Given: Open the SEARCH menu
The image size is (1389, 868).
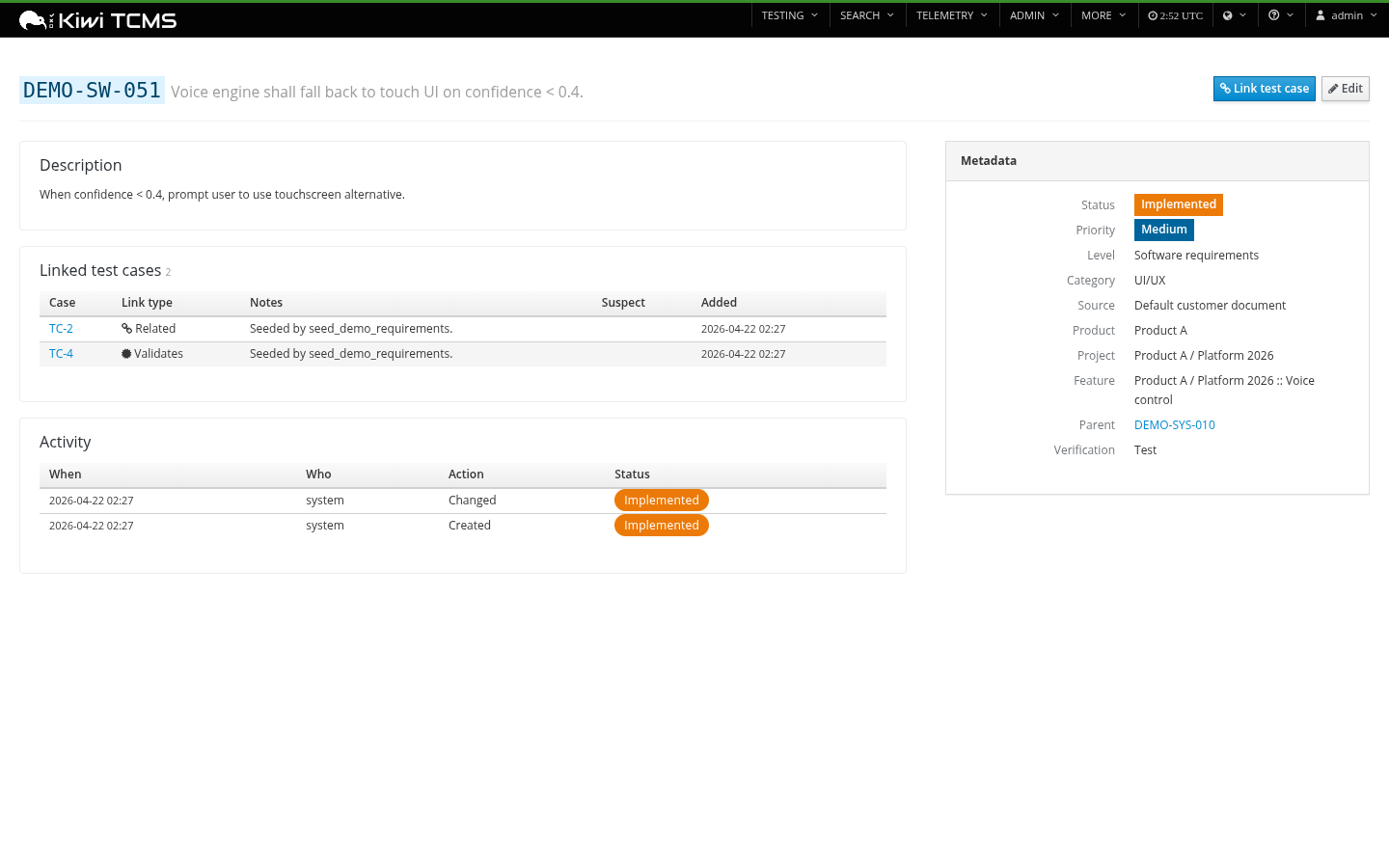Looking at the screenshot, I should pyautogui.click(x=867, y=15).
